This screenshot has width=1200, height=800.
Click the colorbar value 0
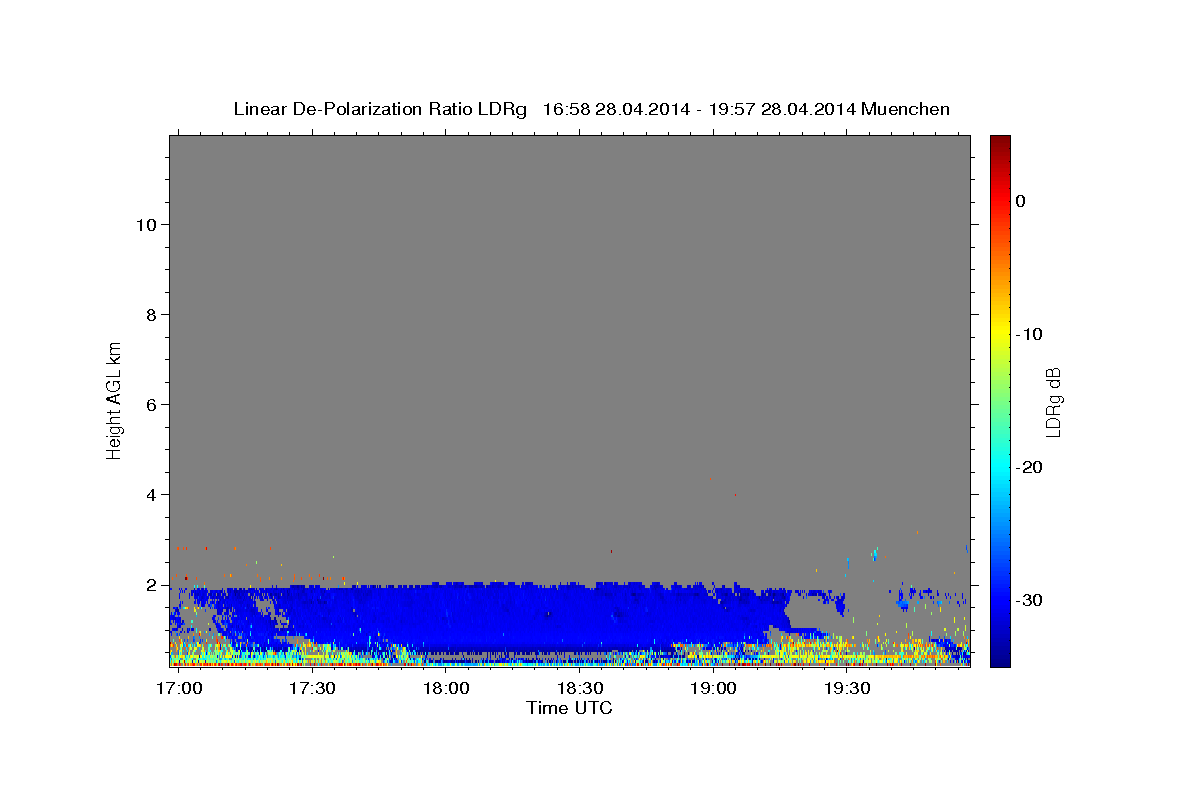pos(1021,201)
